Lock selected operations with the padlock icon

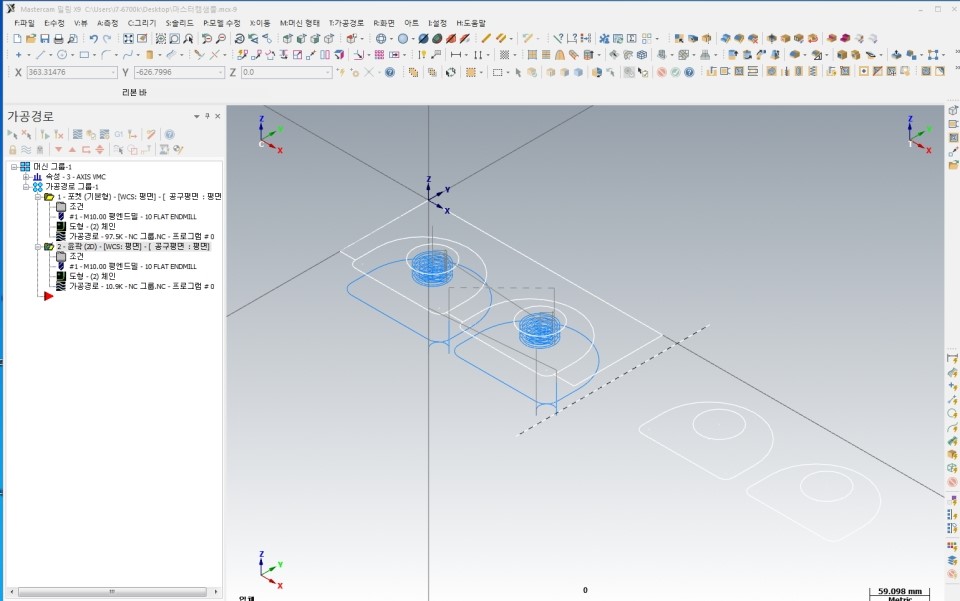tap(12, 149)
